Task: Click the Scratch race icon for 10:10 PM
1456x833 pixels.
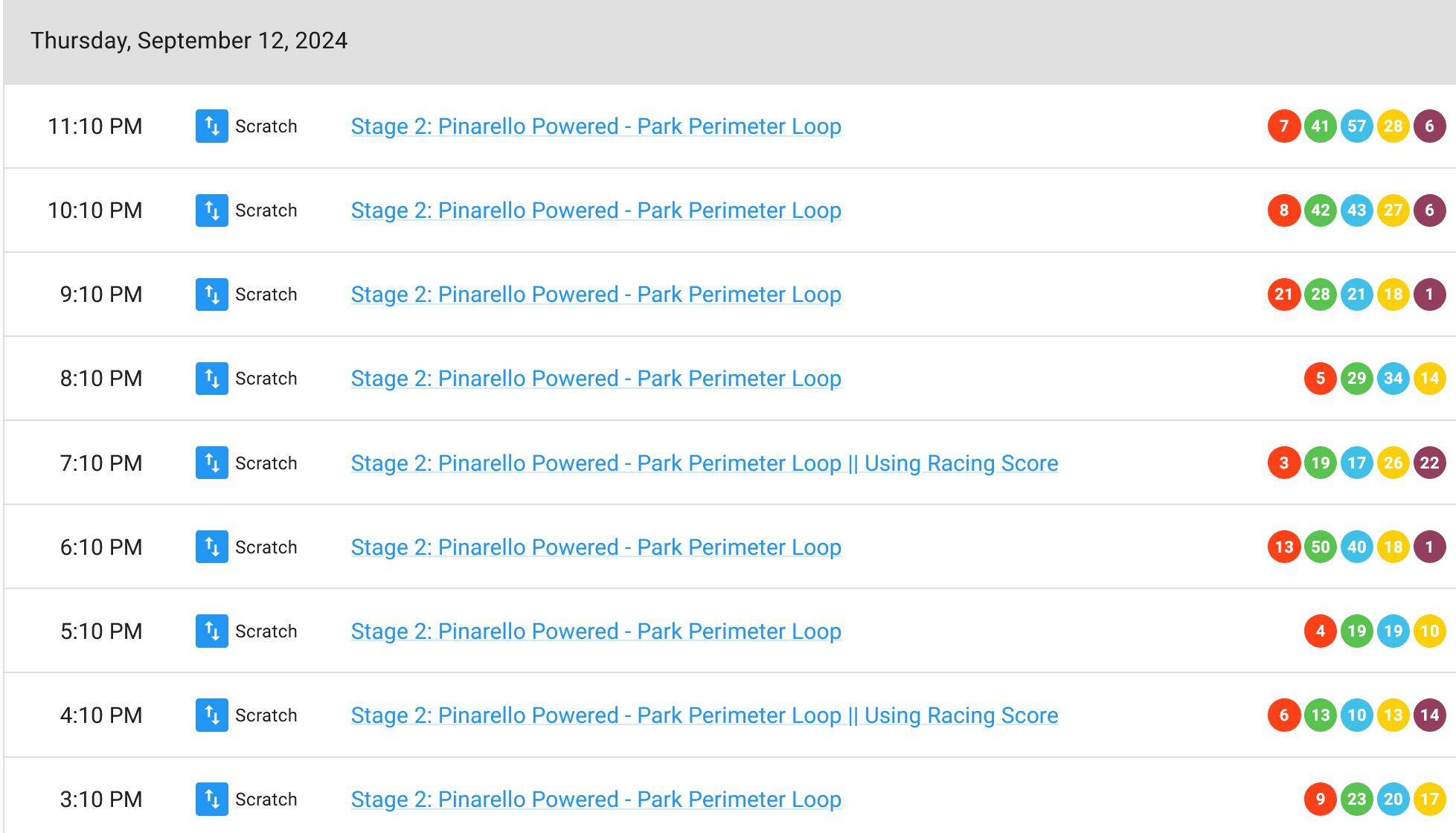Action: click(x=211, y=210)
